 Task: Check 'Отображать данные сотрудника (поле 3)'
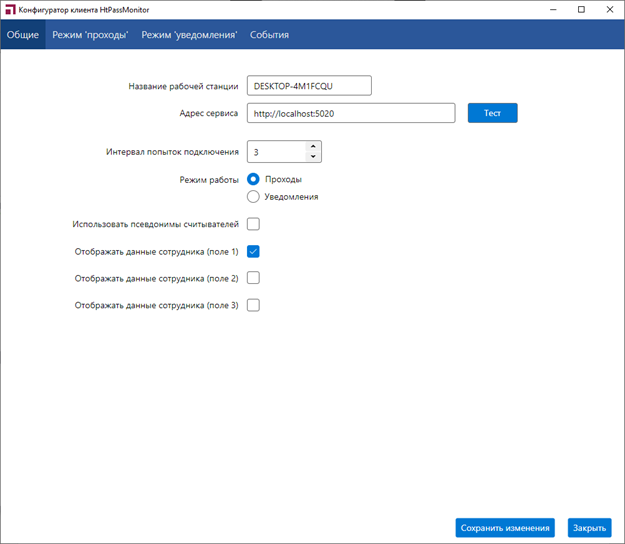pyautogui.click(x=253, y=305)
